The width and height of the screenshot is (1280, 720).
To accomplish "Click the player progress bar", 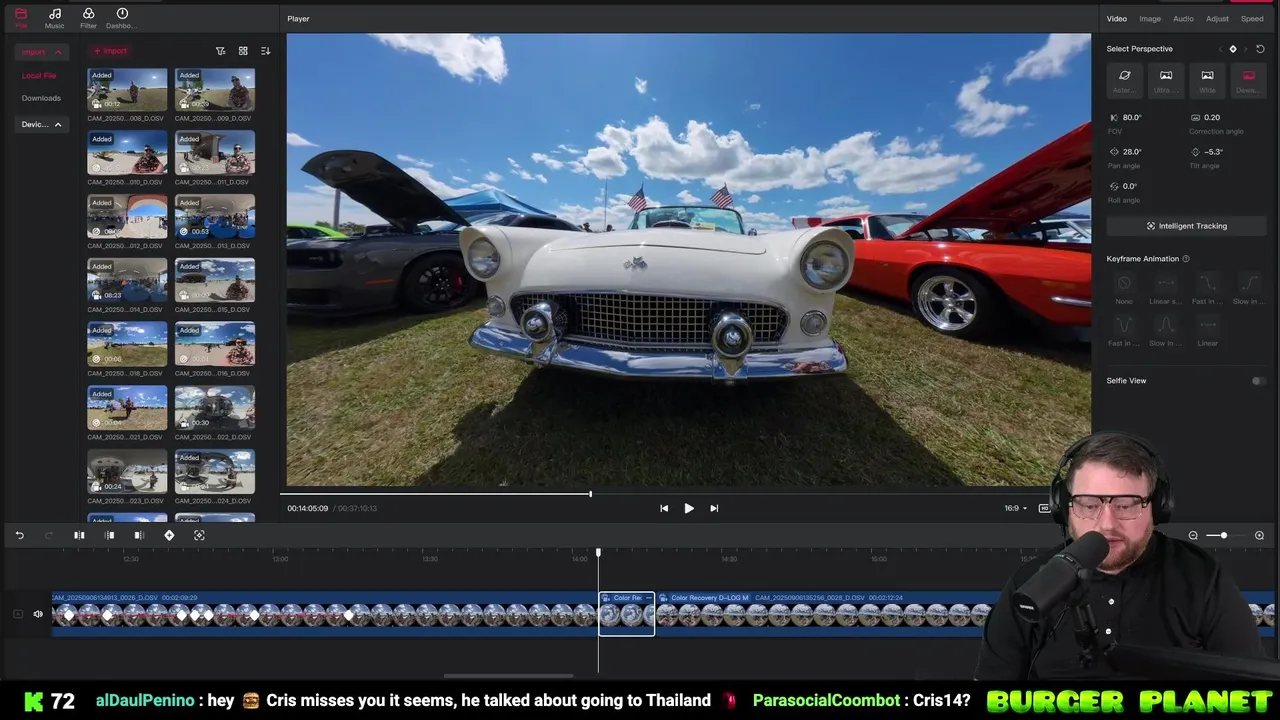I will click(x=684, y=493).
